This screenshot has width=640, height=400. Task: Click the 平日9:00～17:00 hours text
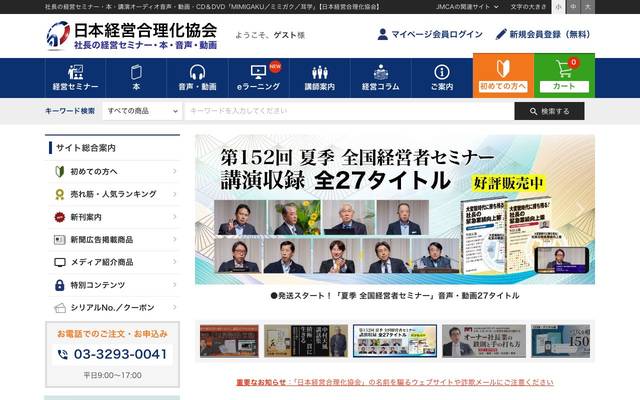112,376
